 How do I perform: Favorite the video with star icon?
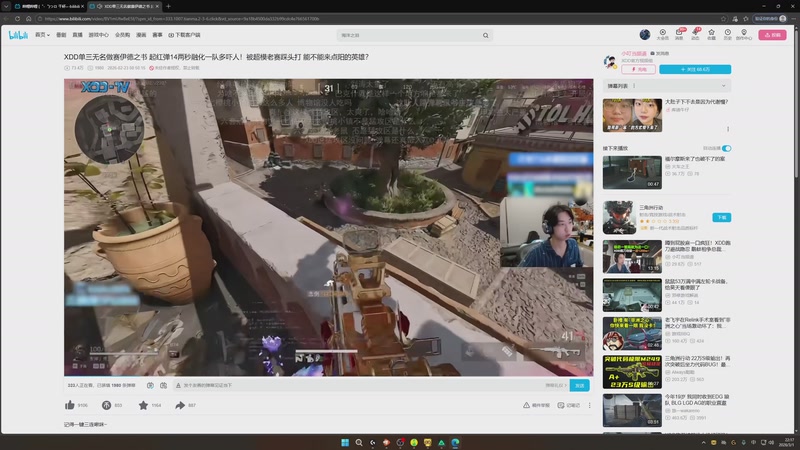143,405
